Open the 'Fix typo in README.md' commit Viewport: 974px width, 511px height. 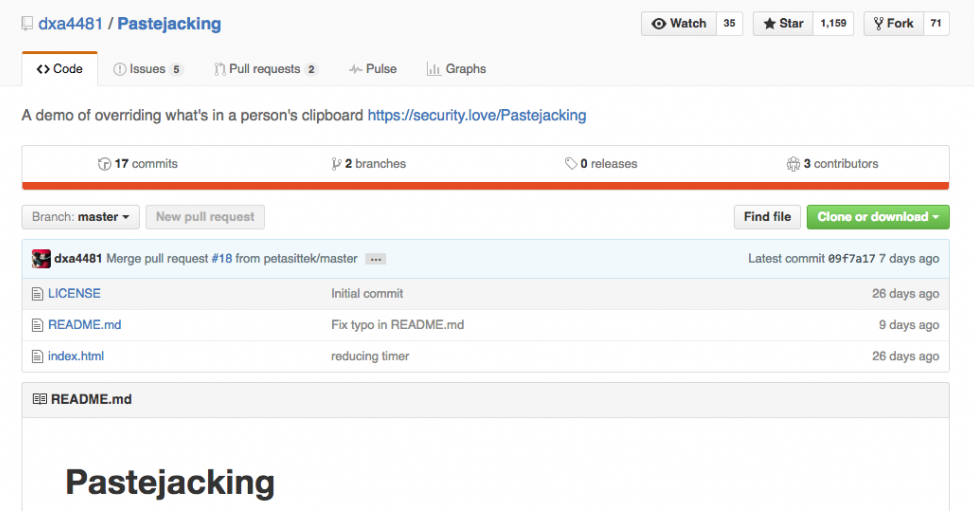398,325
